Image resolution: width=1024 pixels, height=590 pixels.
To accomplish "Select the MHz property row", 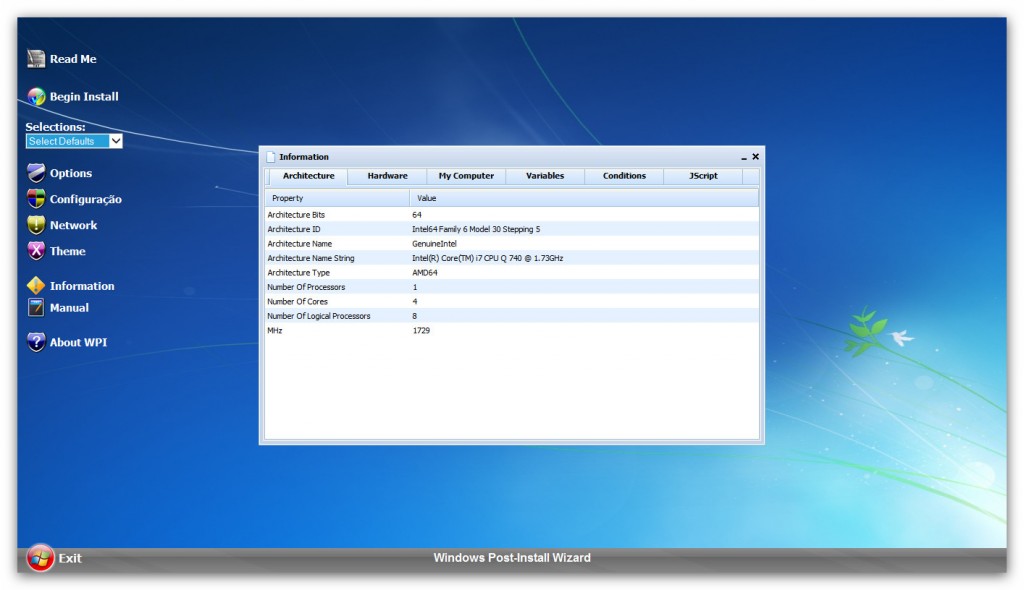I will (511, 331).
